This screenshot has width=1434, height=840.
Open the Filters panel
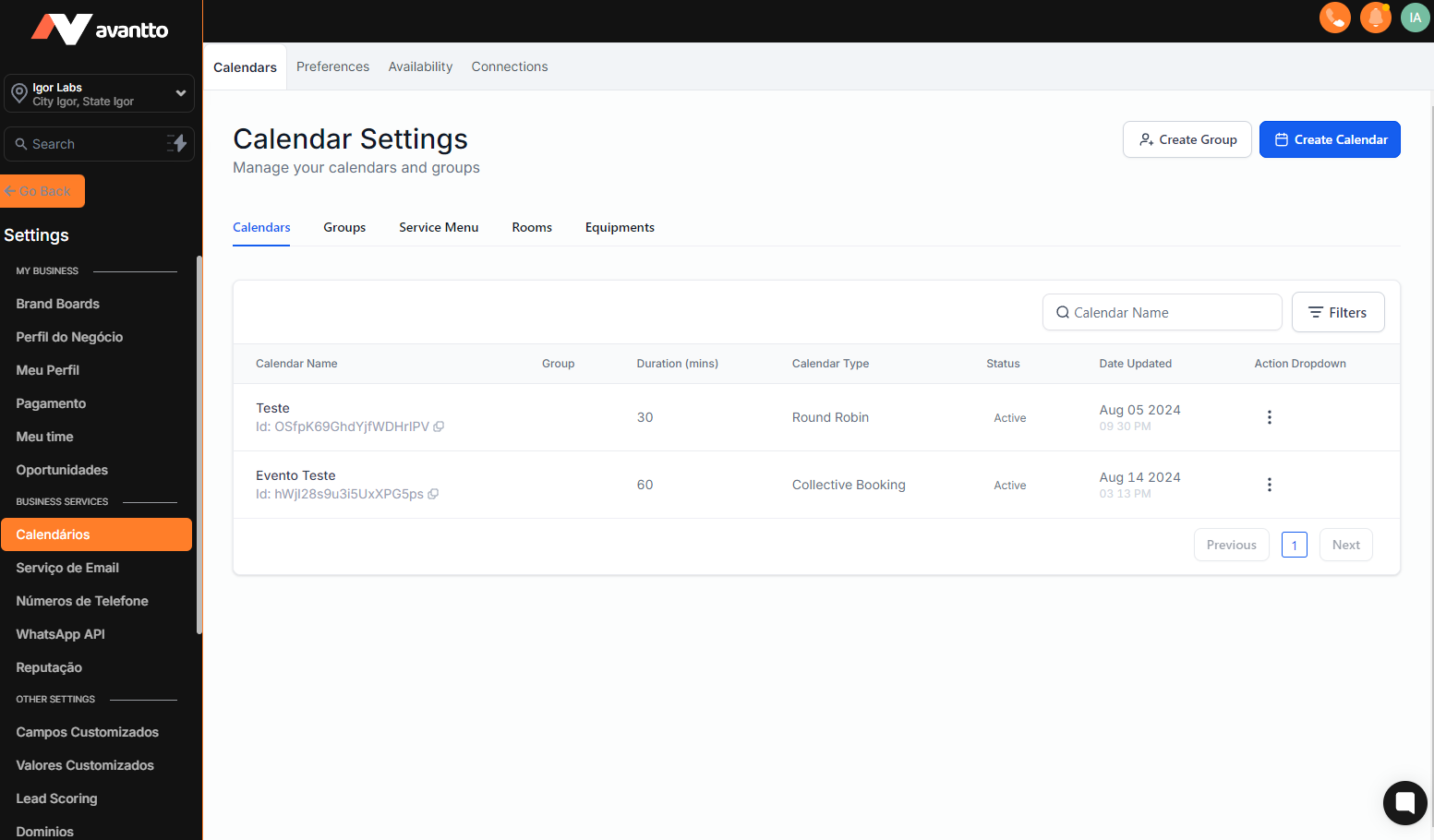1337,312
